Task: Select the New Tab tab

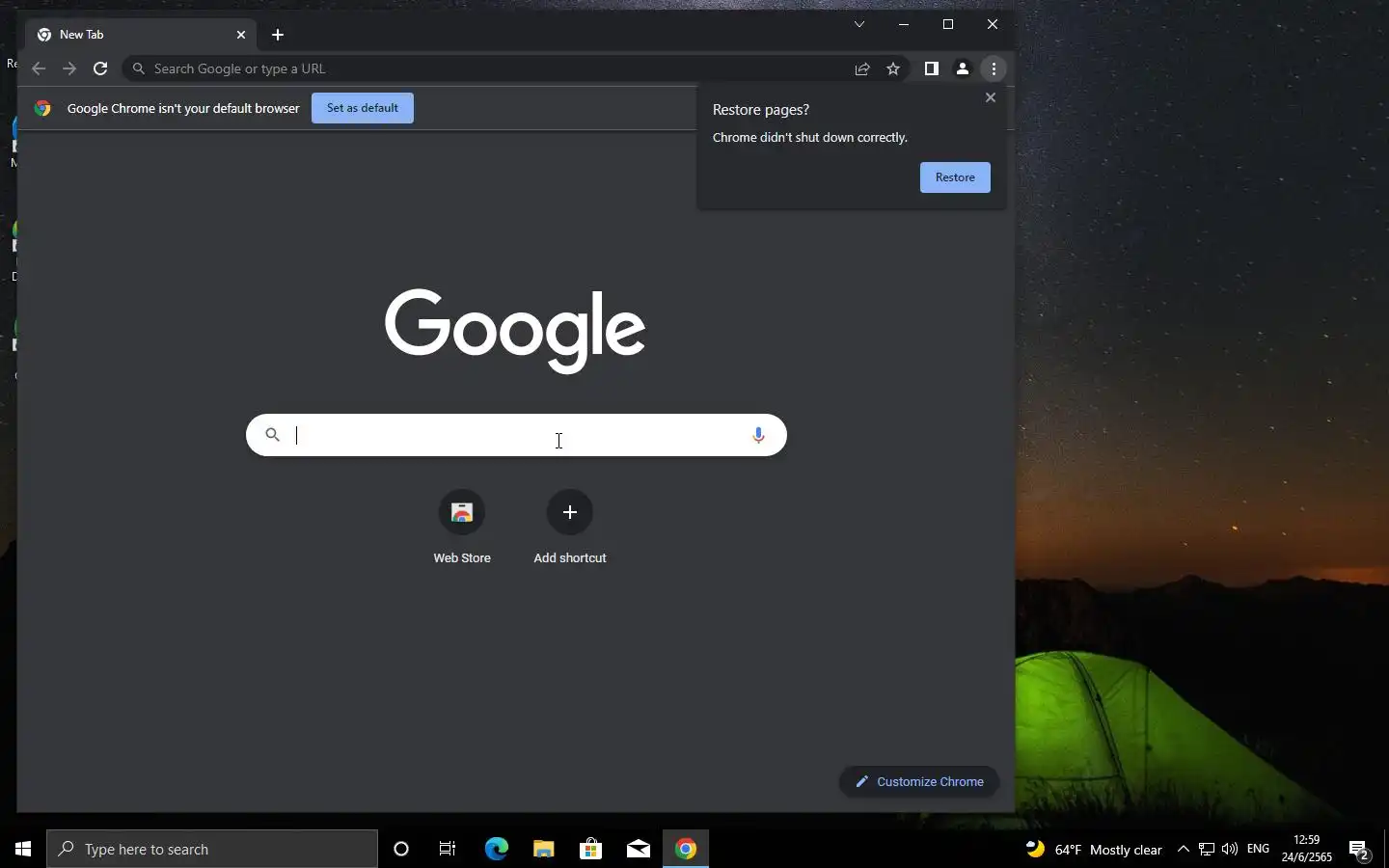Action: coord(141,35)
